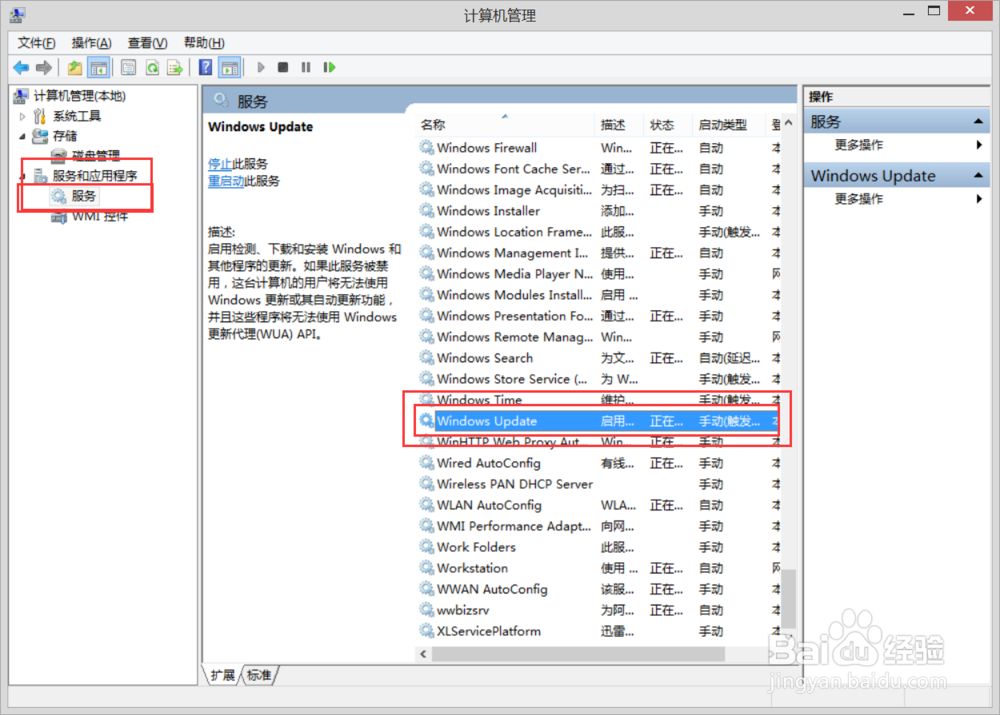Sort by the 启动类型 column header

tap(728, 125)
